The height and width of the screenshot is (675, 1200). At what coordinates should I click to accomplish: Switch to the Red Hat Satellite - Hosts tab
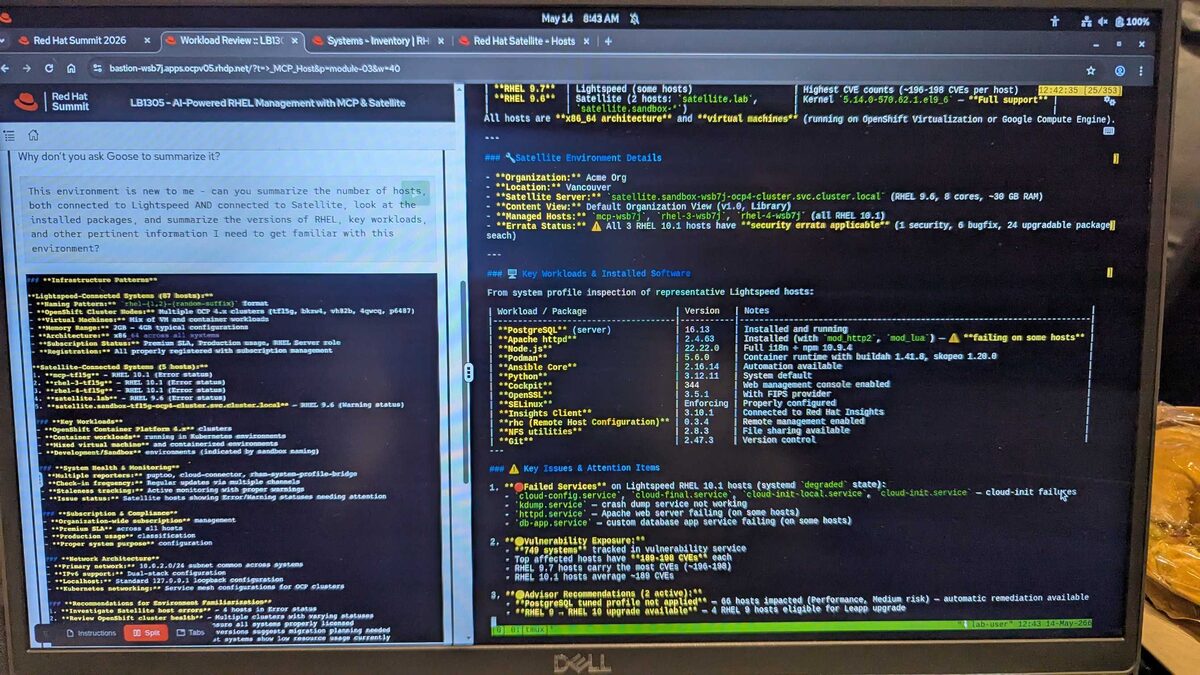(x=524, y=41)
